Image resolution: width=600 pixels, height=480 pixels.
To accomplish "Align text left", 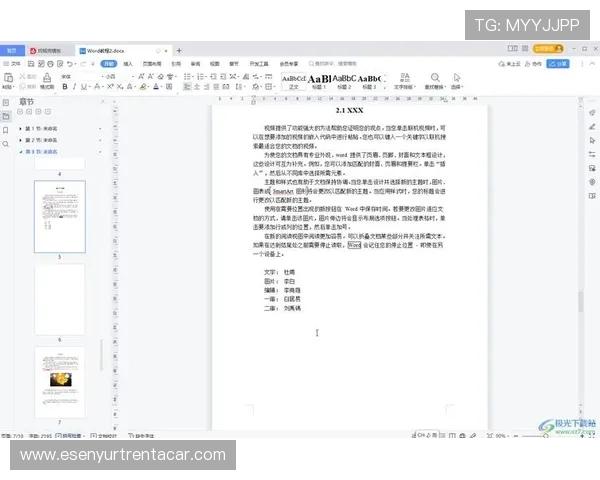I will [187, 87].
